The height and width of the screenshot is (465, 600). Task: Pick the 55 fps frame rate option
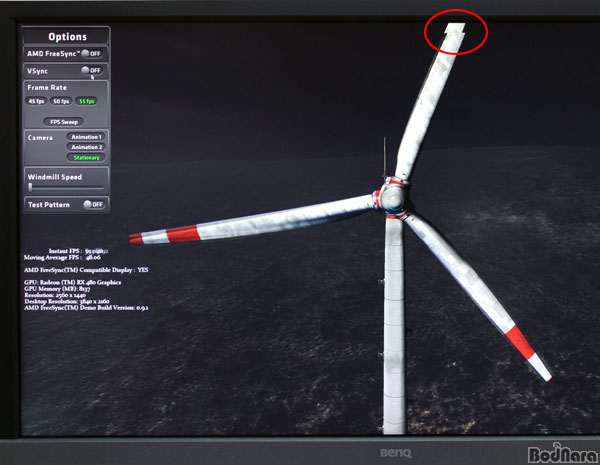(86, 101)
